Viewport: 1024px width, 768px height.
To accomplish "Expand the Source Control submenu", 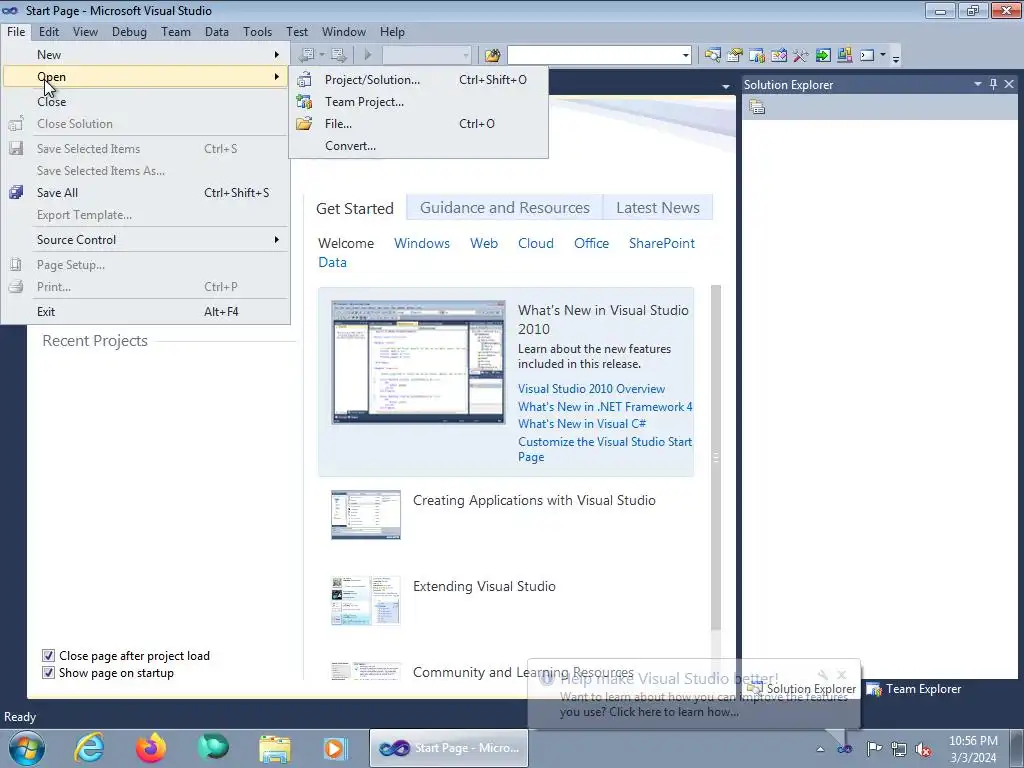I will (146, 240).
